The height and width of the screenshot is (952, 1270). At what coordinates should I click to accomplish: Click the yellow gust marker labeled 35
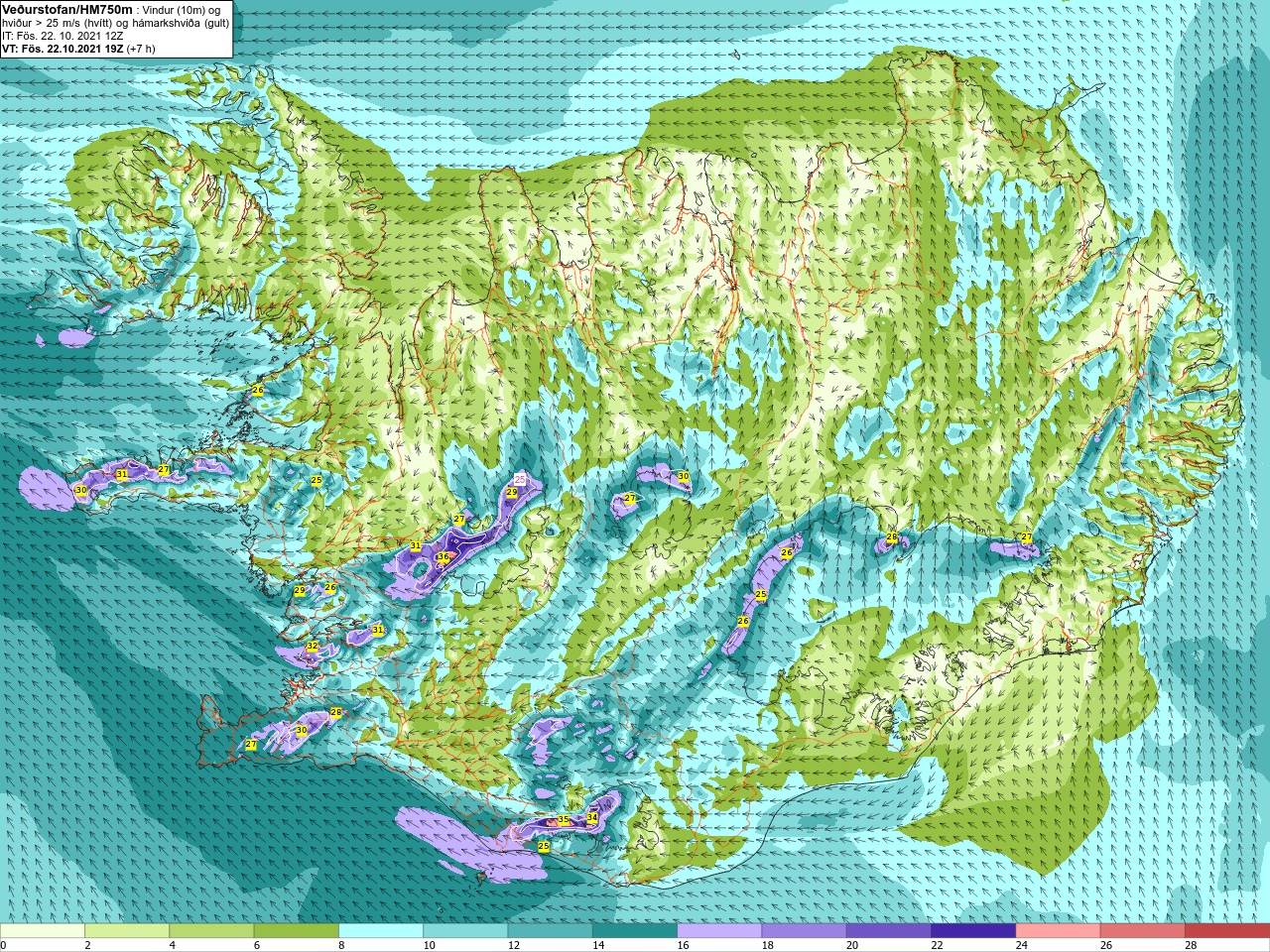[x=564, y=820]
